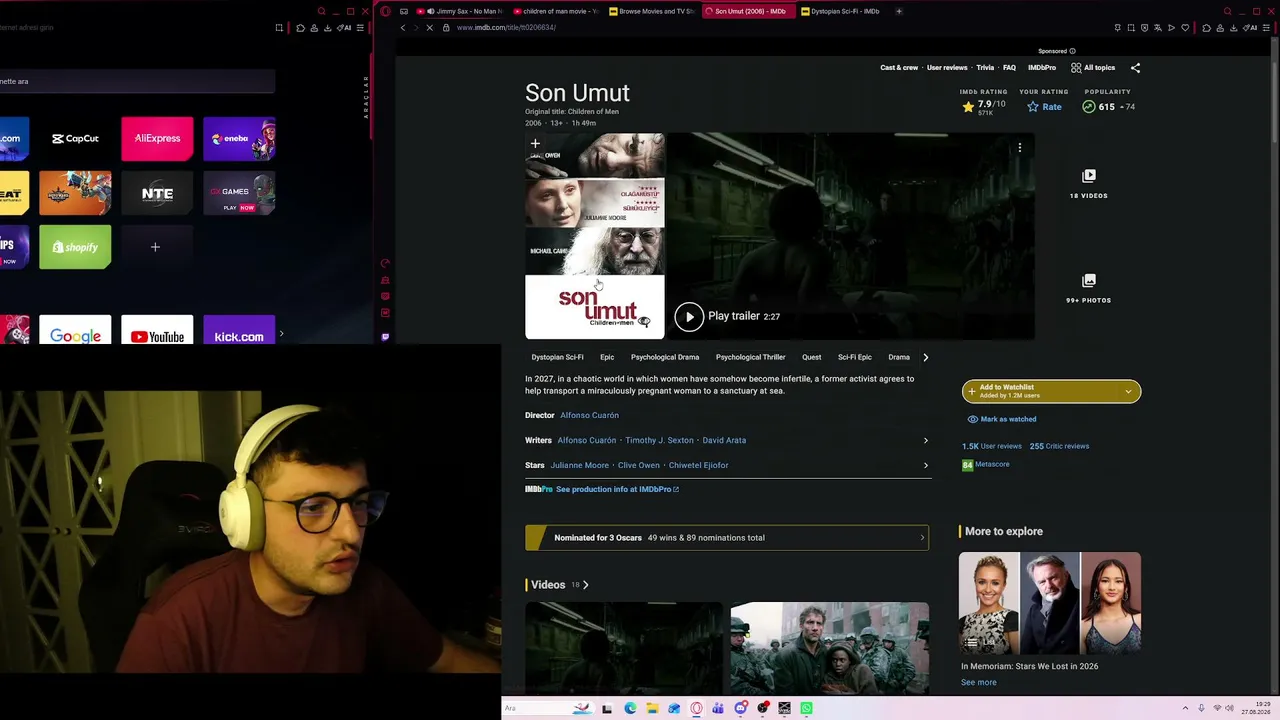The image size is (1280, 720).
Task: Add Son Umut to Watchlist
Action: [x=1040, y=391]
